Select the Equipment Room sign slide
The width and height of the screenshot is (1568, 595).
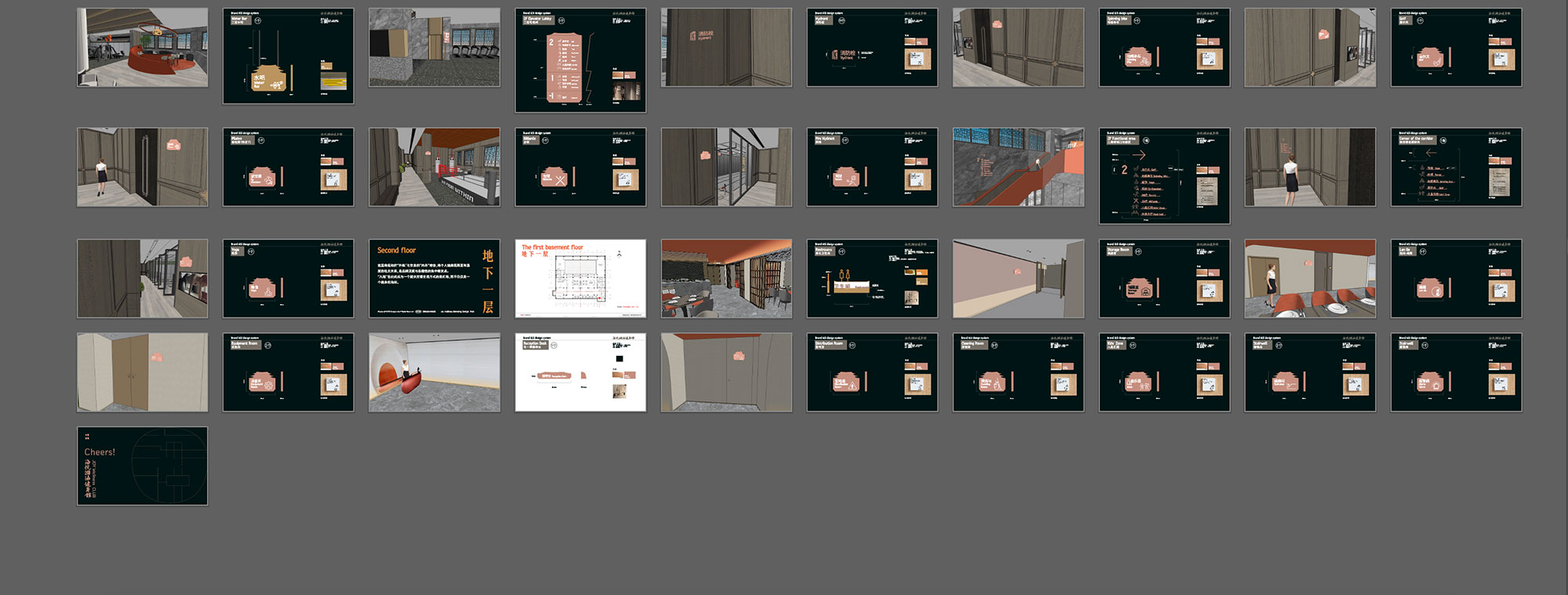pyautogui.click(x=289, y=372)
